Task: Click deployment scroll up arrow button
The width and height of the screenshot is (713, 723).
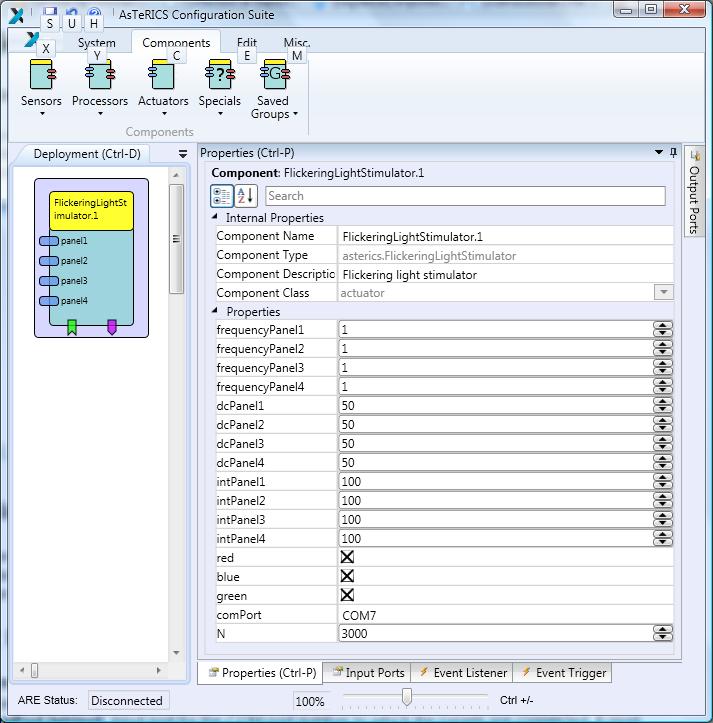Action: (176, 175)
